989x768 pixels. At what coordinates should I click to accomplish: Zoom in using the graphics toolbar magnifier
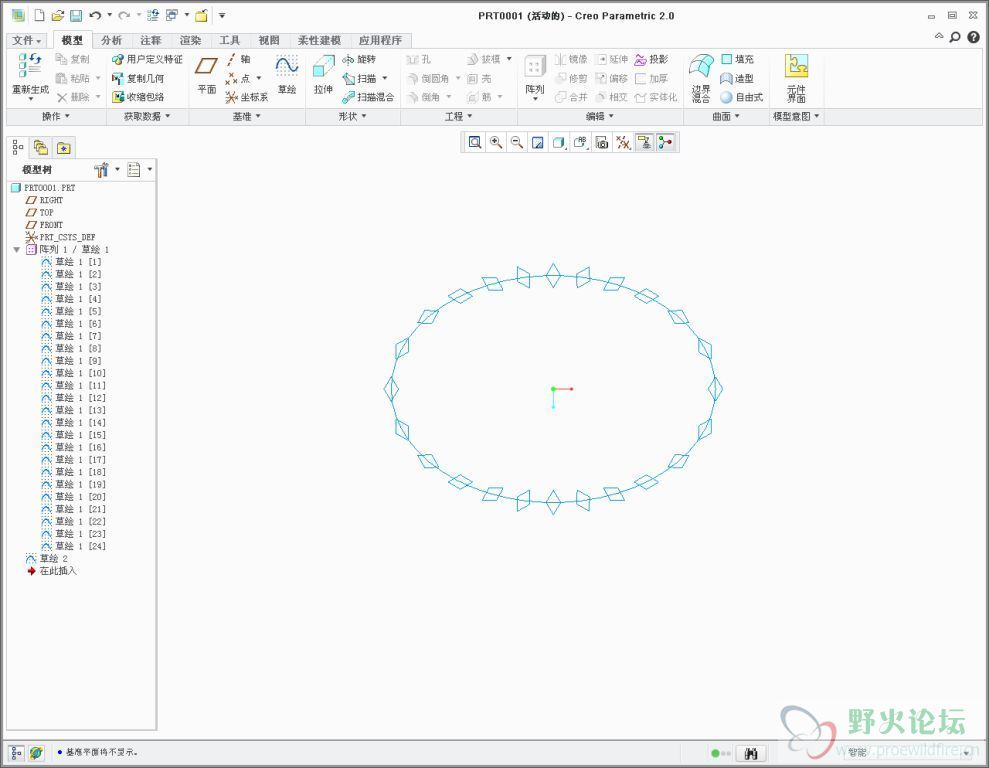pyautogui.click(x=496, y=143)
